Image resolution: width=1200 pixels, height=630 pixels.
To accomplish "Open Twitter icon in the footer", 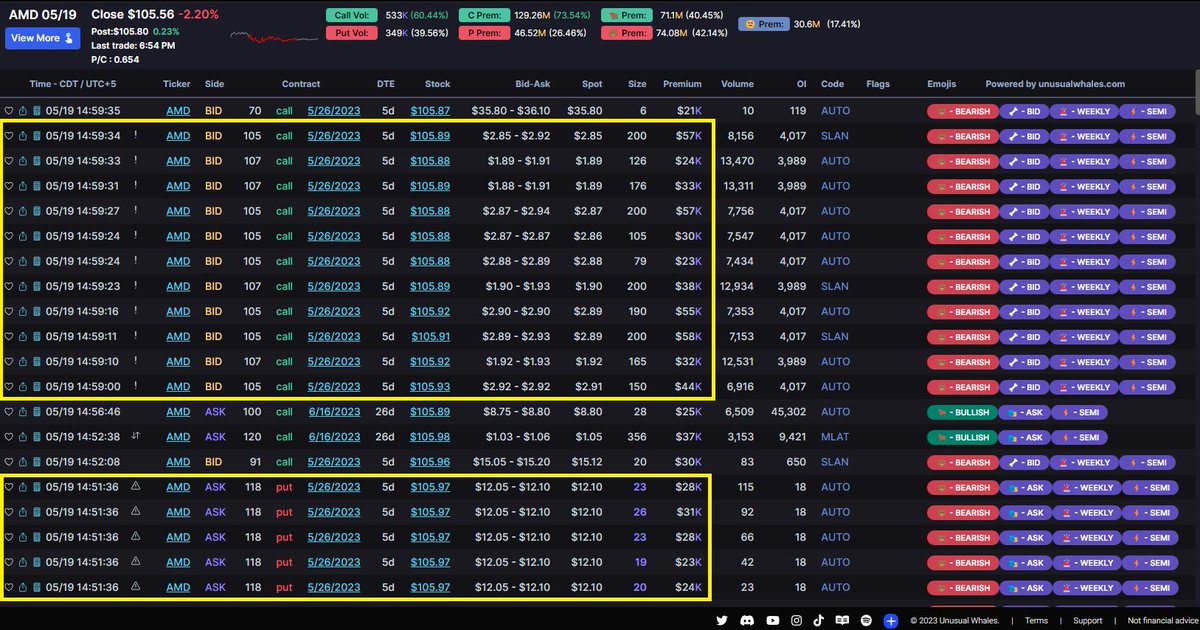I will pyautogui.click(x=723, y=620).
